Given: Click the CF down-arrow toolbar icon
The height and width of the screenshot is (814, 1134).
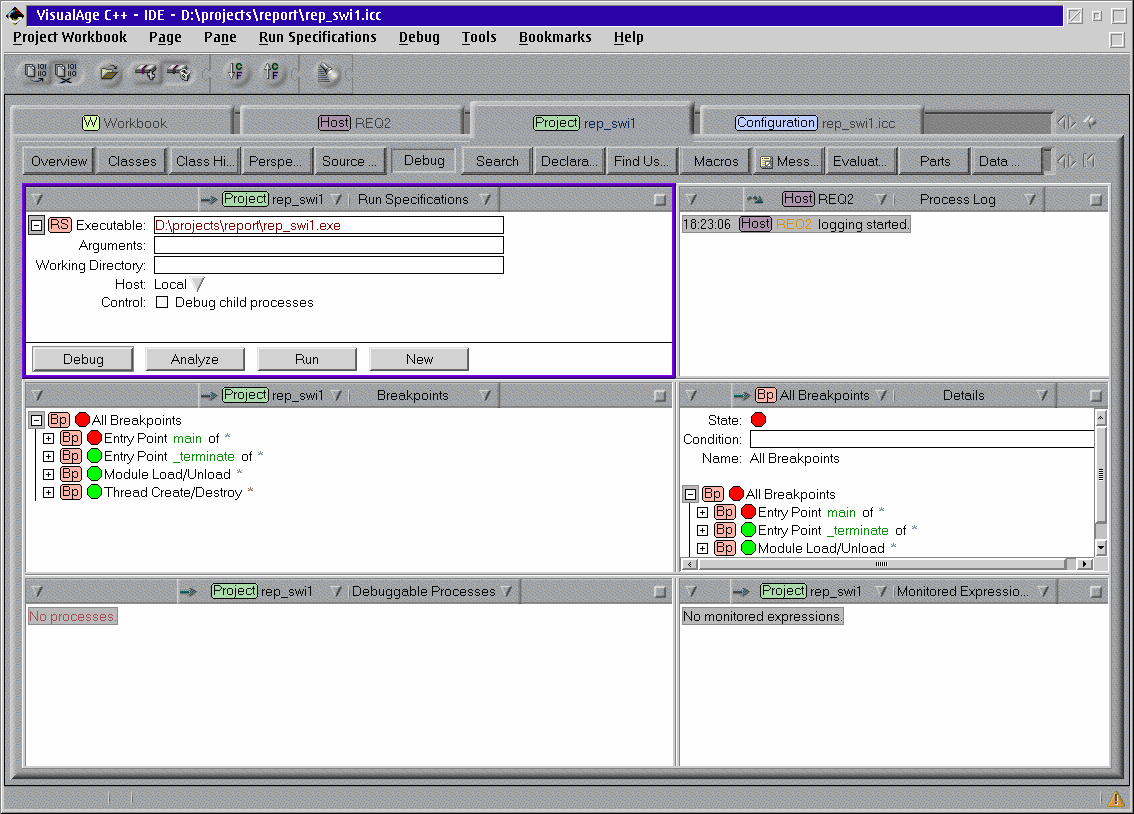Looking at the screenshot, I should point(235,71).
